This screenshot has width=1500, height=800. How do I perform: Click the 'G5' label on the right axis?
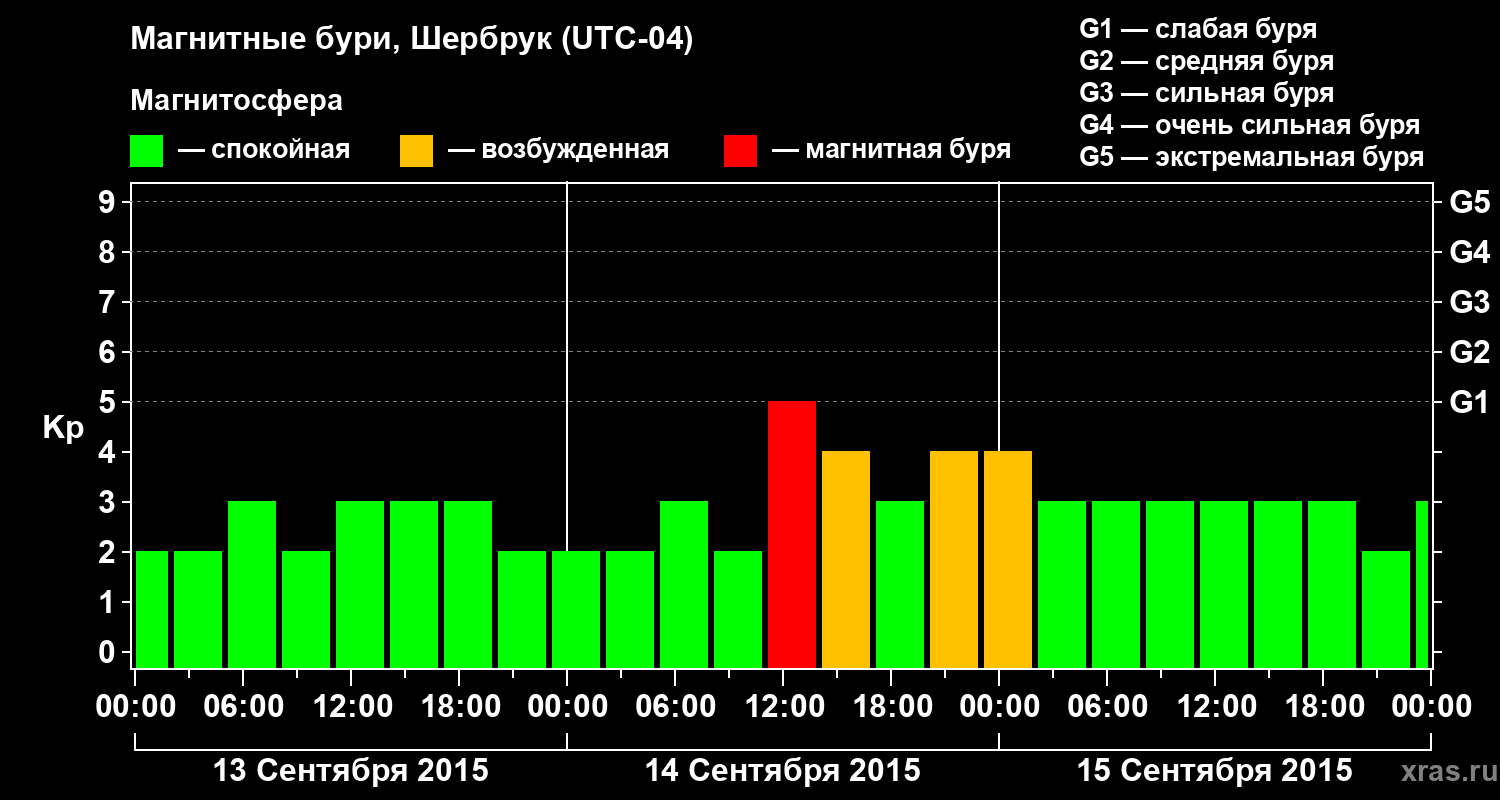pos(1470,203)
